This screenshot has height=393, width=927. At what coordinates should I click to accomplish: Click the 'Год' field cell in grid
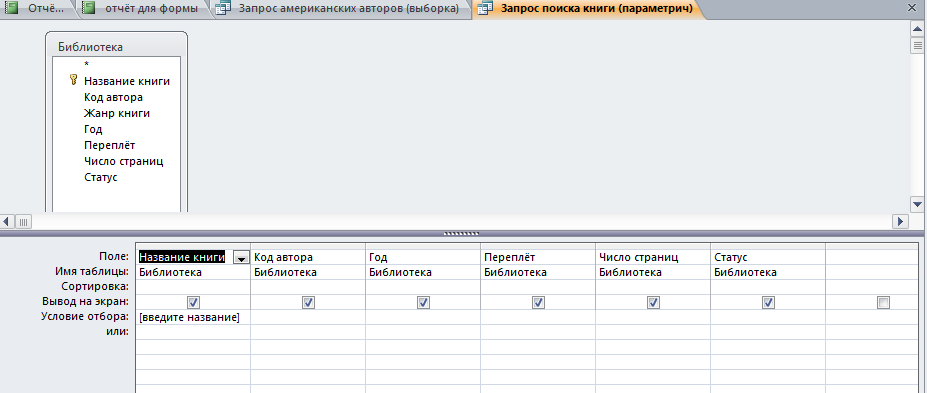click(423, 258)
